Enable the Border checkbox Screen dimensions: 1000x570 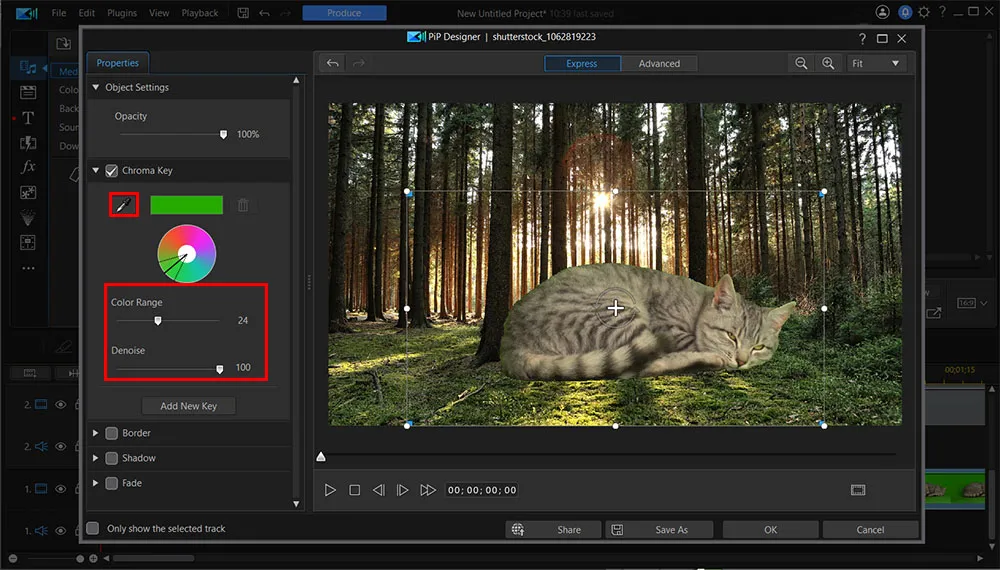click(112, 433)
